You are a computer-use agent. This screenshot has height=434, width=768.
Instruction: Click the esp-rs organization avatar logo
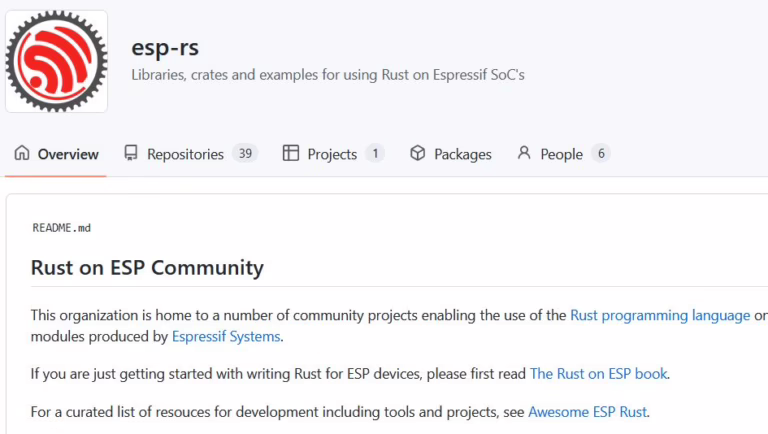point(56,62)
